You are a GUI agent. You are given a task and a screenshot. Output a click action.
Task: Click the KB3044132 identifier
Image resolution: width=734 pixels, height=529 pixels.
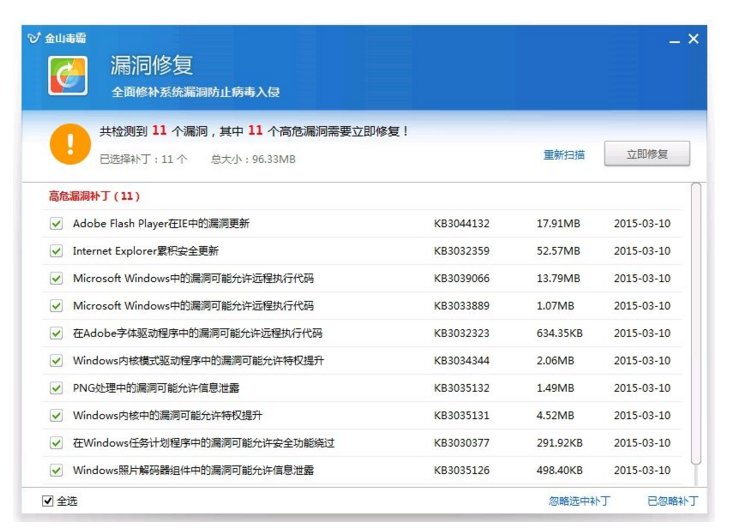(x=462, y=223)
